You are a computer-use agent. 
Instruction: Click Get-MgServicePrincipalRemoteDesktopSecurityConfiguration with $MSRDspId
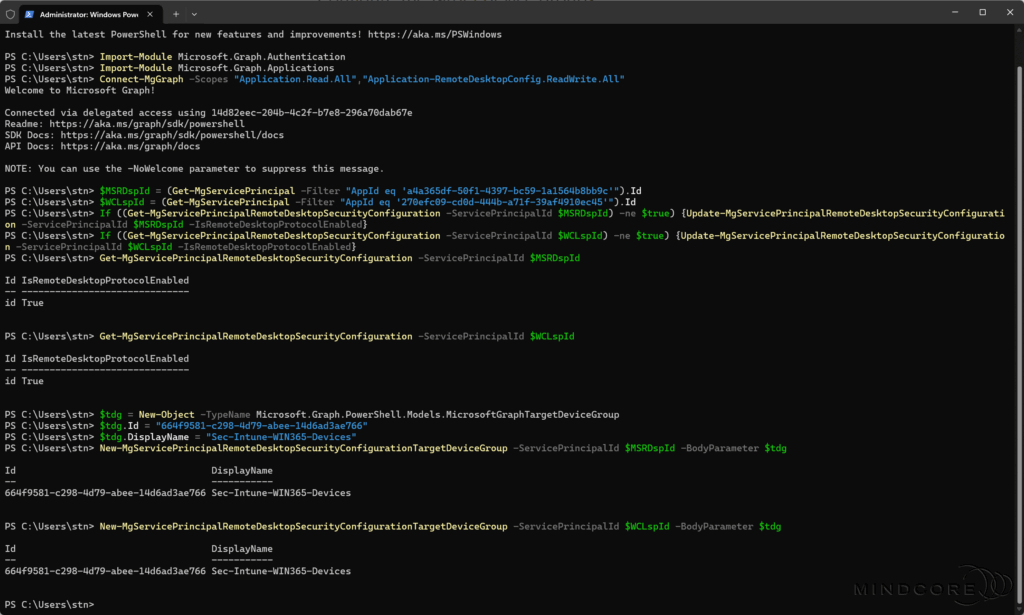coord(340,258)
